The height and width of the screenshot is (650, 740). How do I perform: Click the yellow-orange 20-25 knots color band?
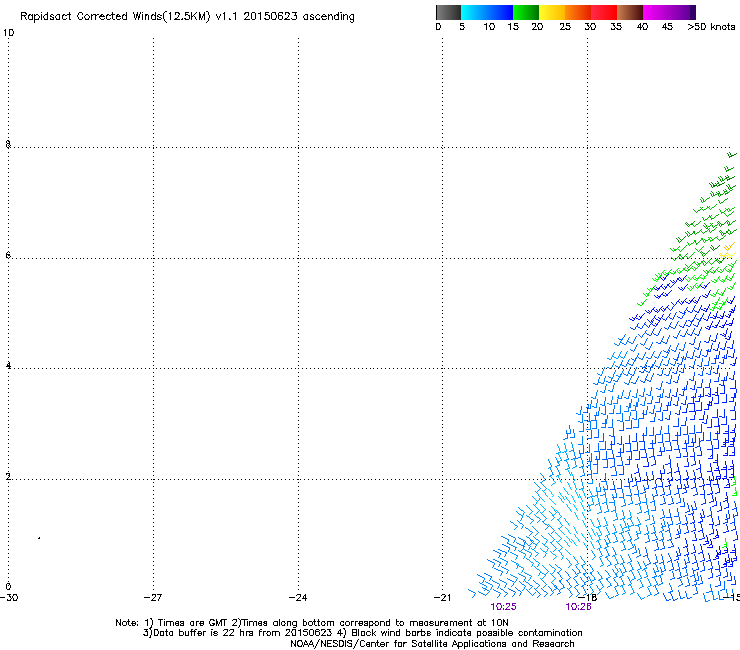click(552, 12)
